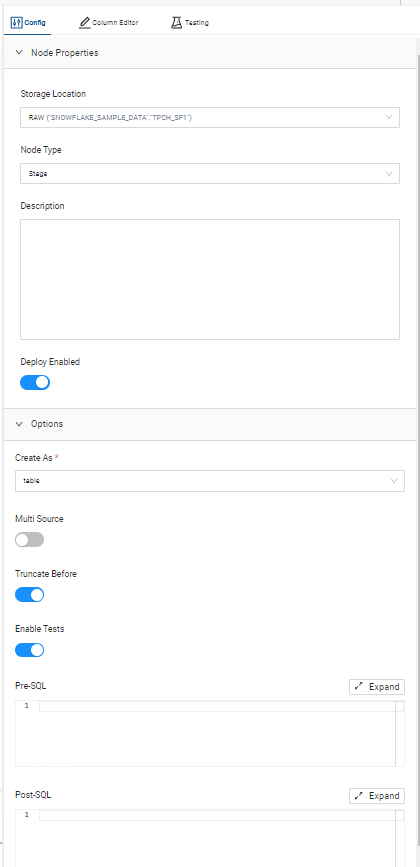Click the Post-SQL Expand button
The image size is (420, 867).
click(377, 796)
